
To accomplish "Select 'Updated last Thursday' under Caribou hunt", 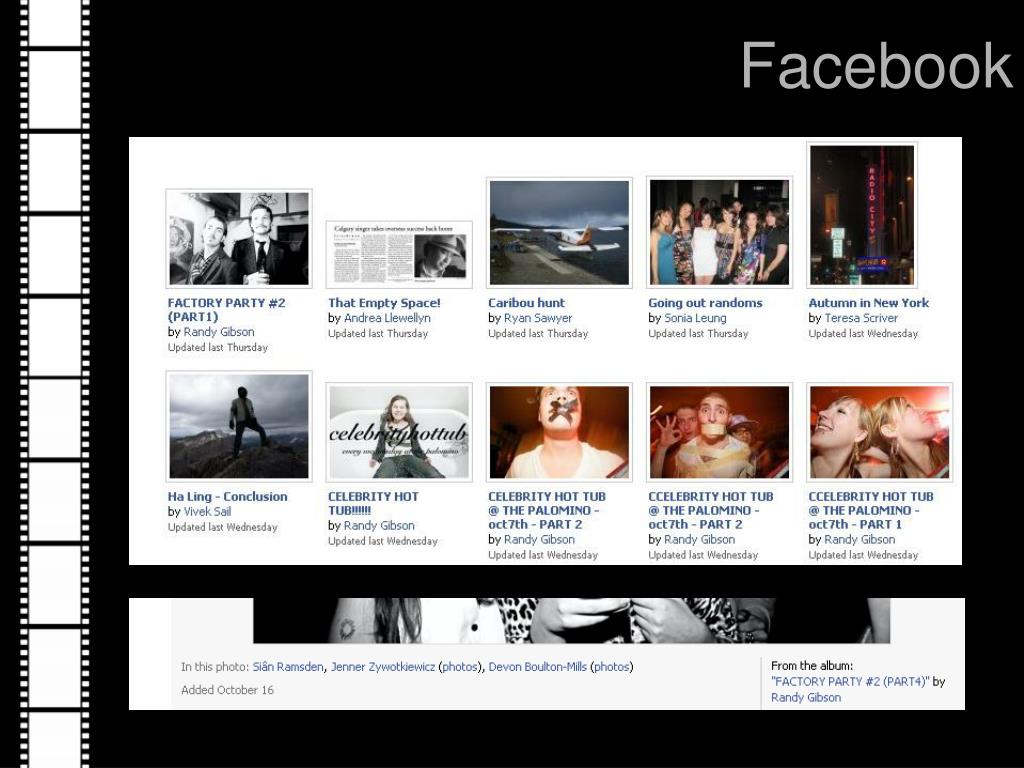I will (x=538, y=334).
